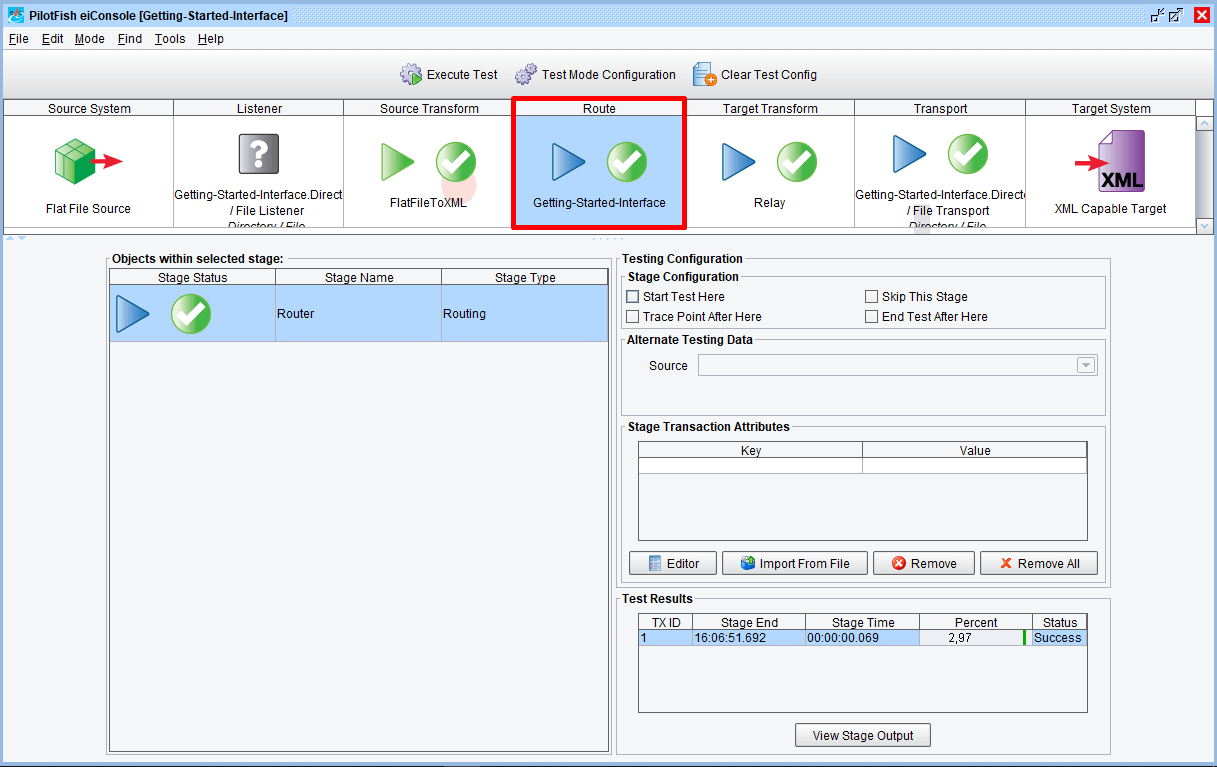1217x767 pixels.
Task: Select the Routing stage type cell
Action: (525, 314)
